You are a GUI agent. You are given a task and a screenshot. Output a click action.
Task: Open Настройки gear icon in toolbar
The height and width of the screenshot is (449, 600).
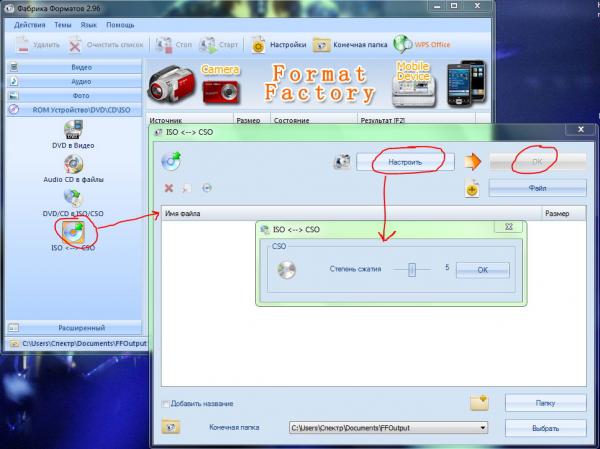coord(258,45)
